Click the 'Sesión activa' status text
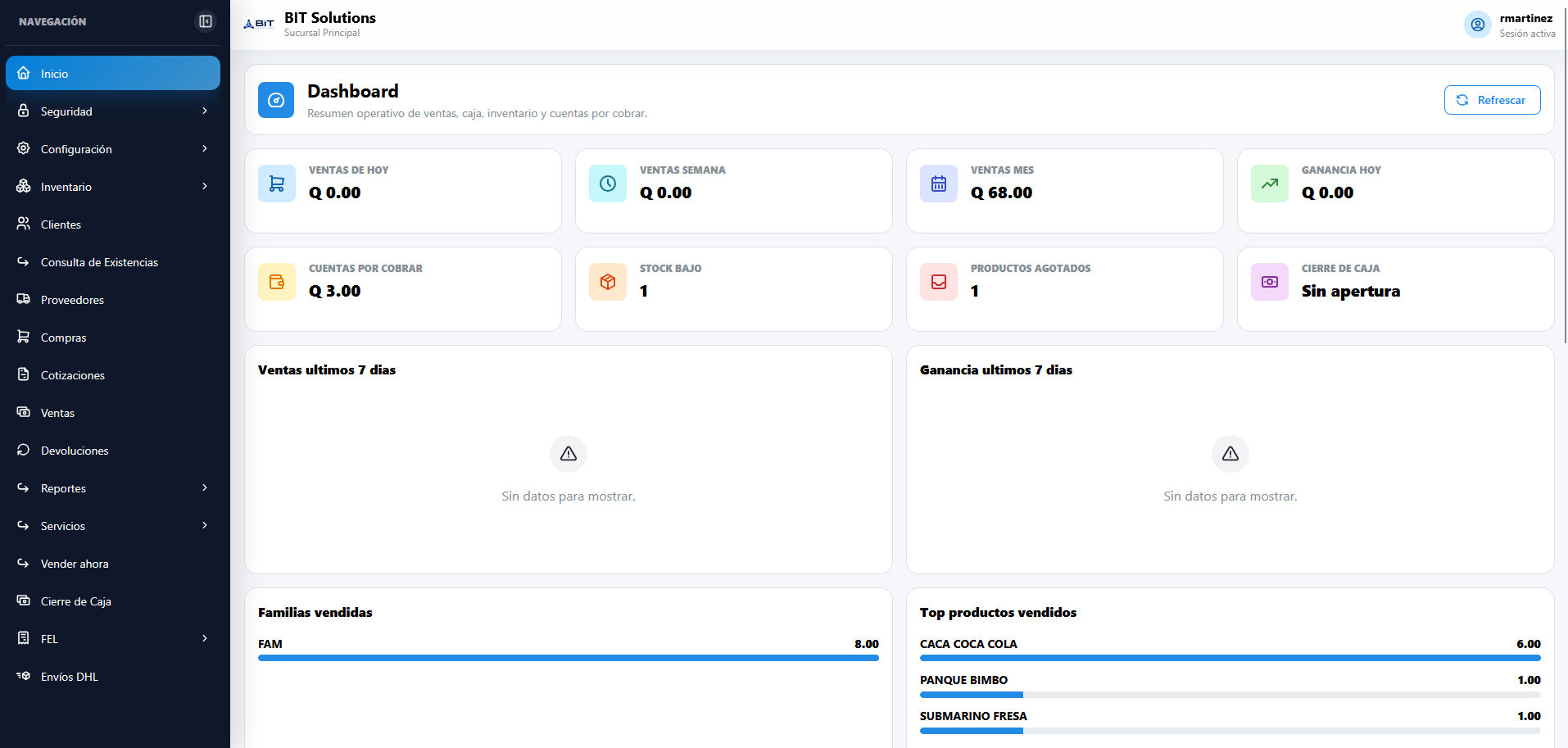 (1527, 34)
